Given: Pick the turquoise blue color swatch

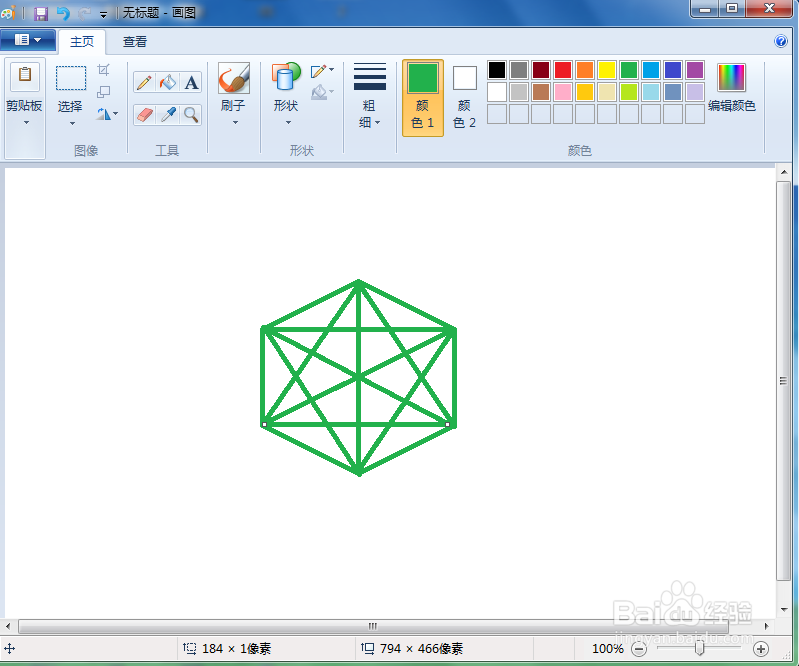Looking at the screenshot, I should coord(651,70).
